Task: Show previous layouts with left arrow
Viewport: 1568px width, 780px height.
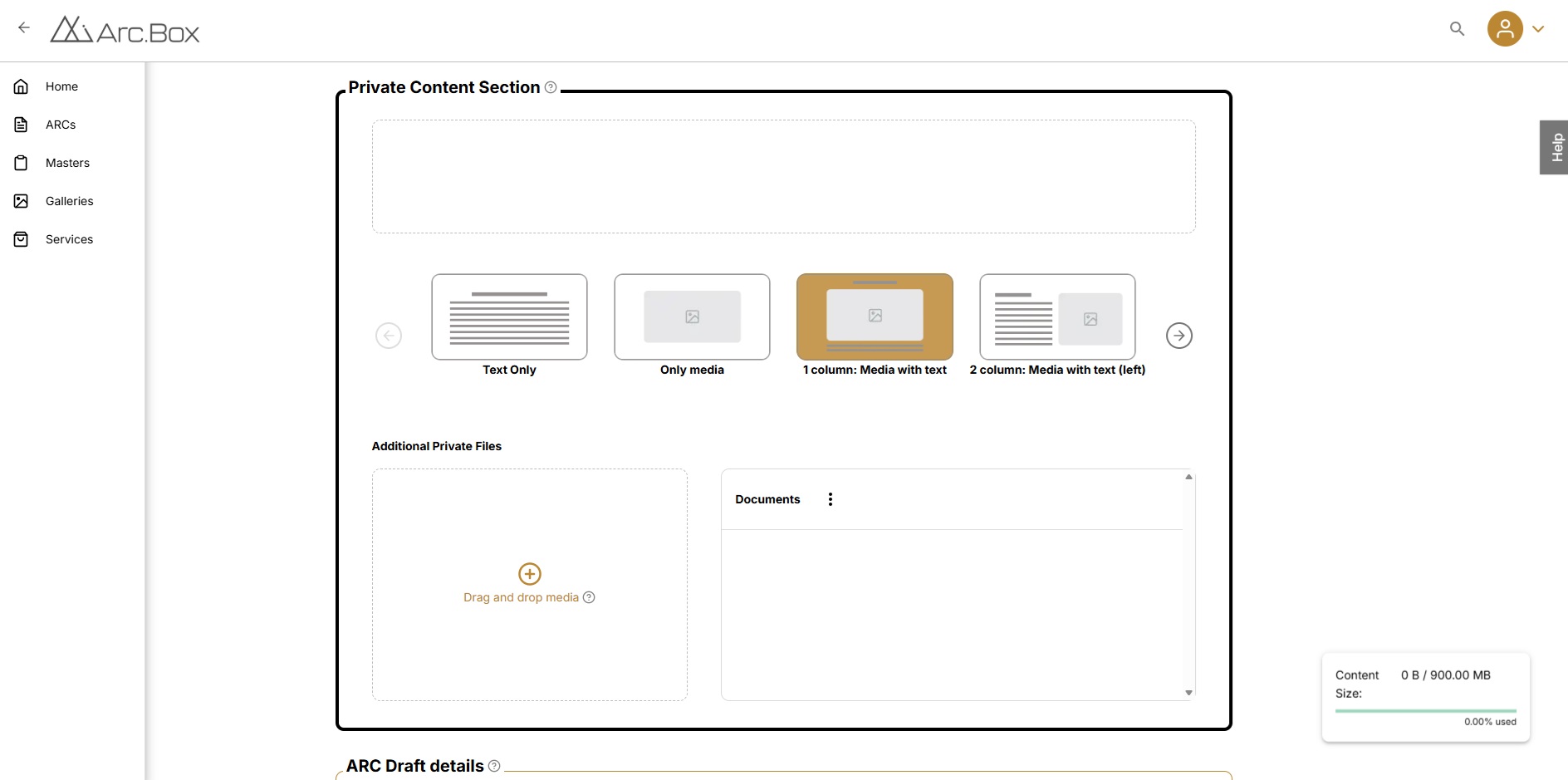Action: point(389,336)
